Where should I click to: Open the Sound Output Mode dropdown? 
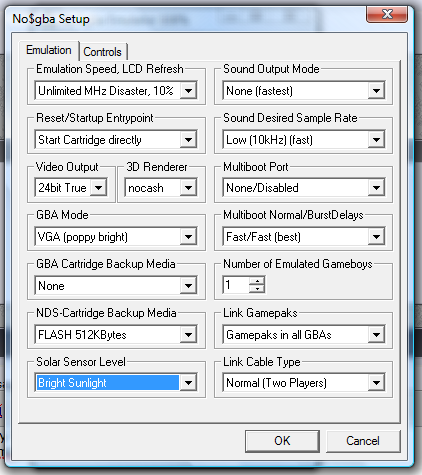pyautogui.click(x=304, y=90)
